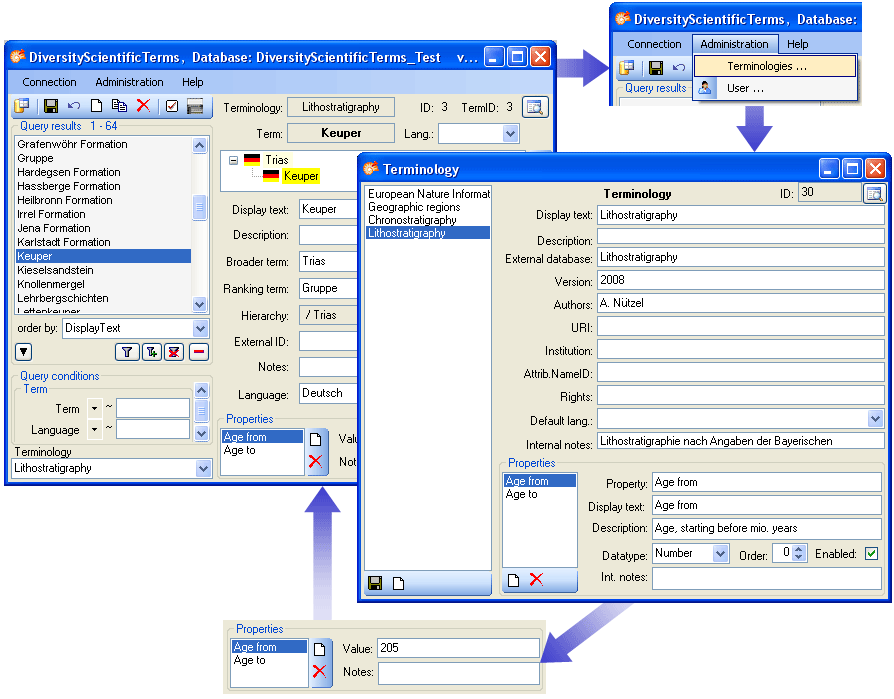
Task: Select Chronostratigraphy in the terminology list
Action: [412, 220]
